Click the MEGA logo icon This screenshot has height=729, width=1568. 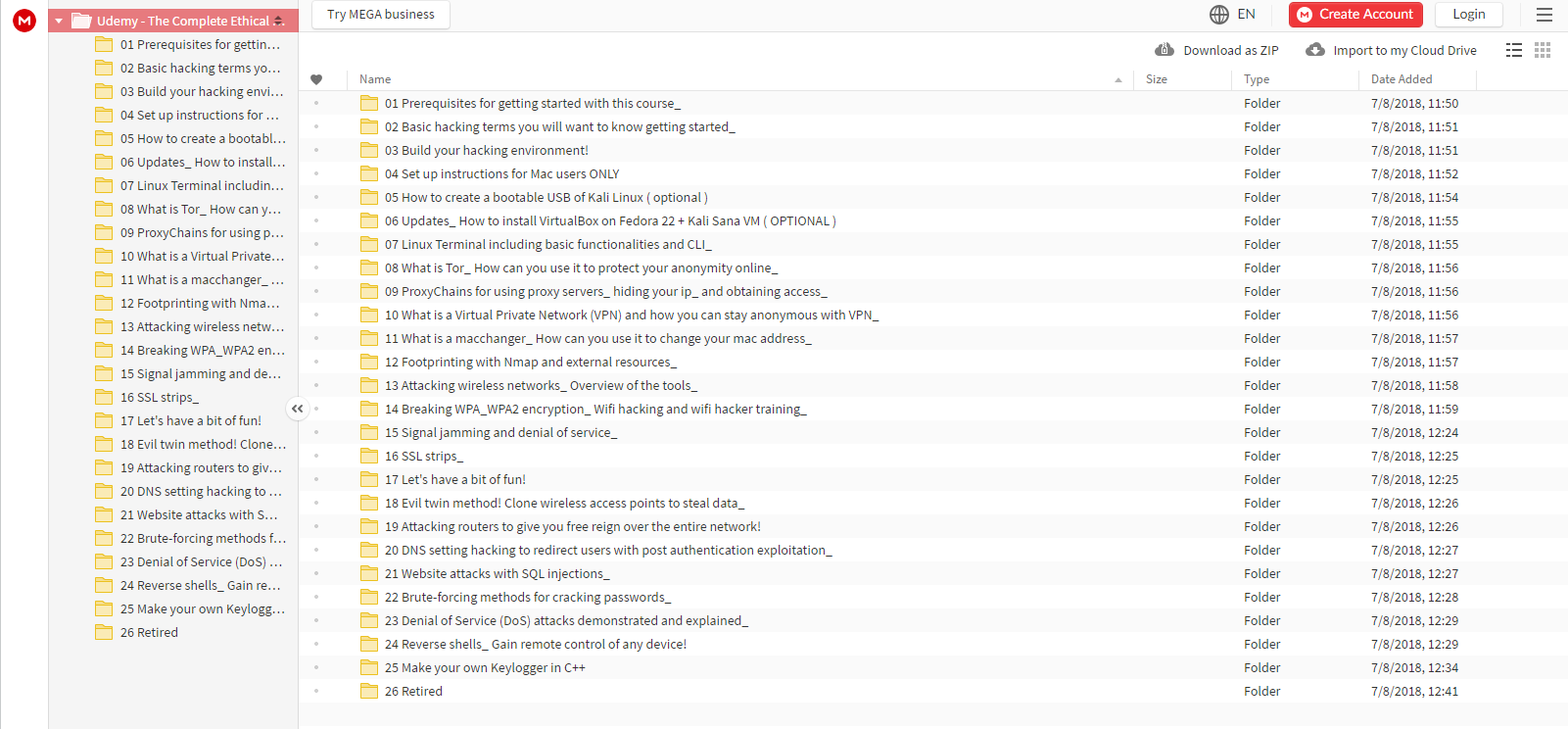pos(24,20)
